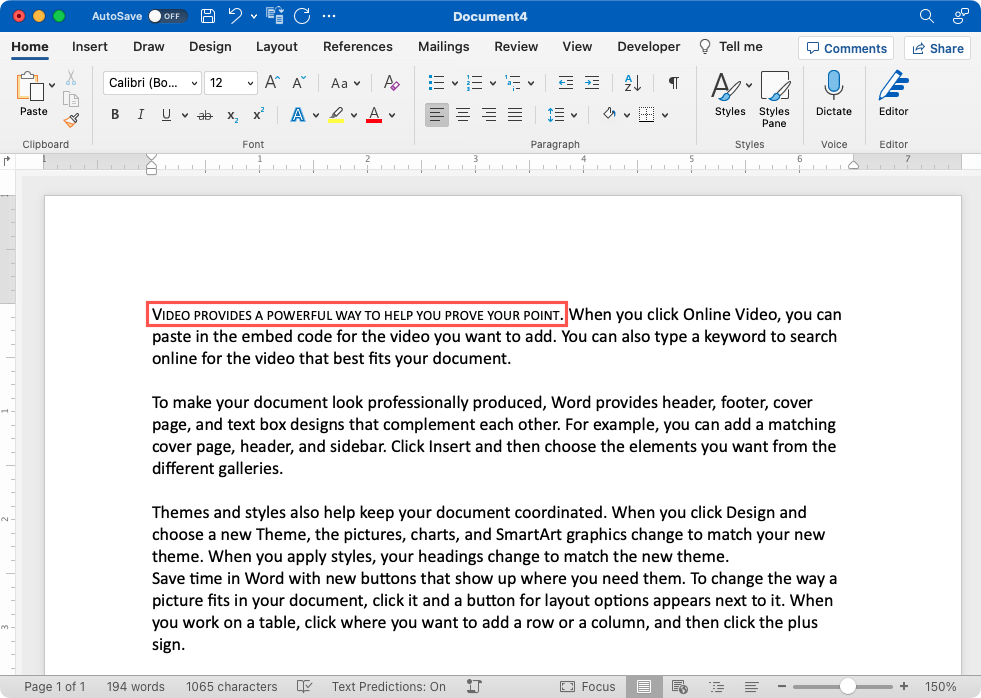
Task: Enable subscript formatting
Action: tap(231, 114)
